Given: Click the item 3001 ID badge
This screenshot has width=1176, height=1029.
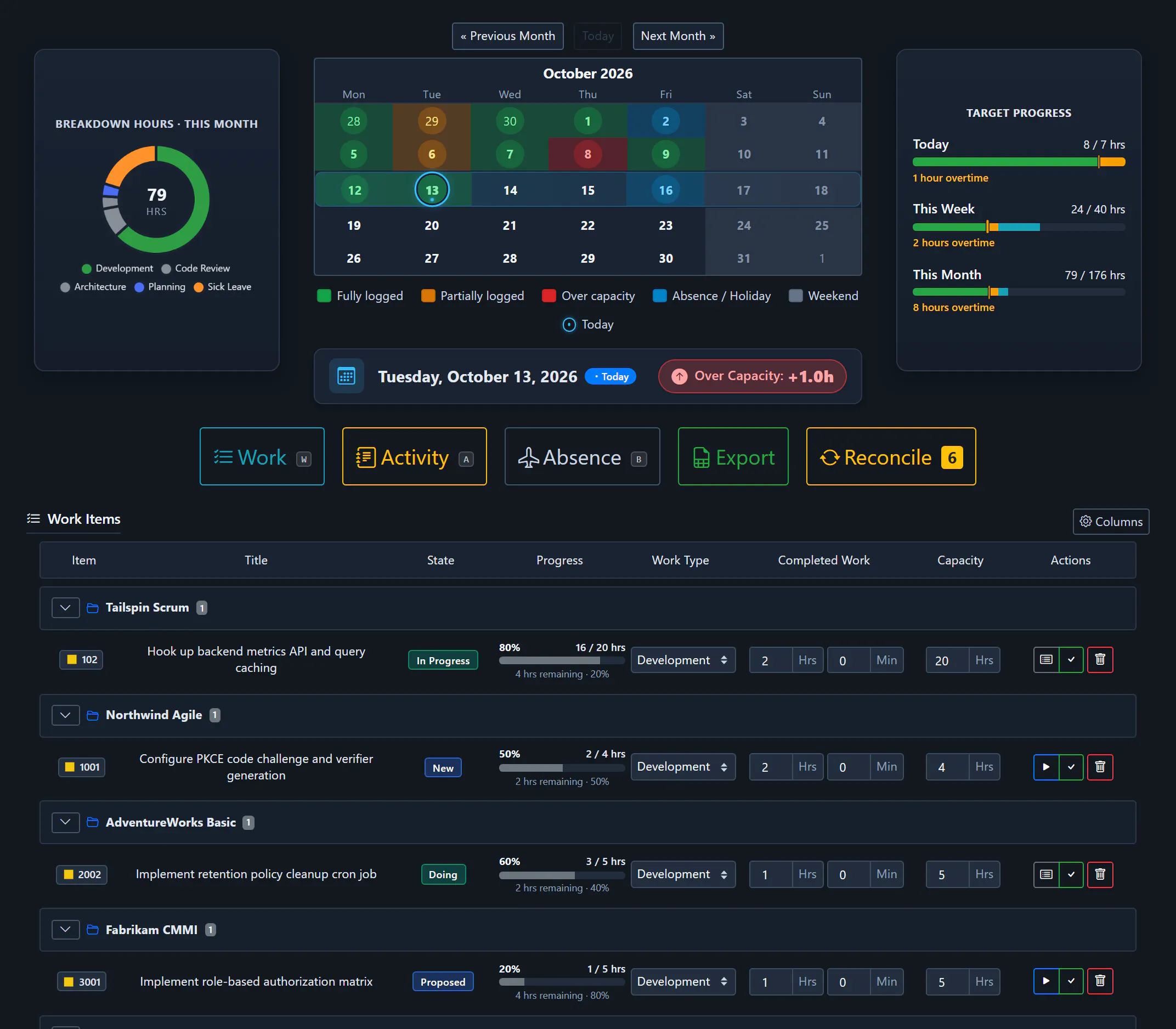Looking at the screenshot, I should [82, 982].
